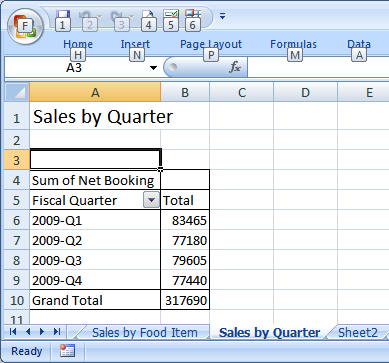Viewport: 389px width, 363px height.
Task: Click the Sales by Quarter title cell
Action: coord(95,116)
